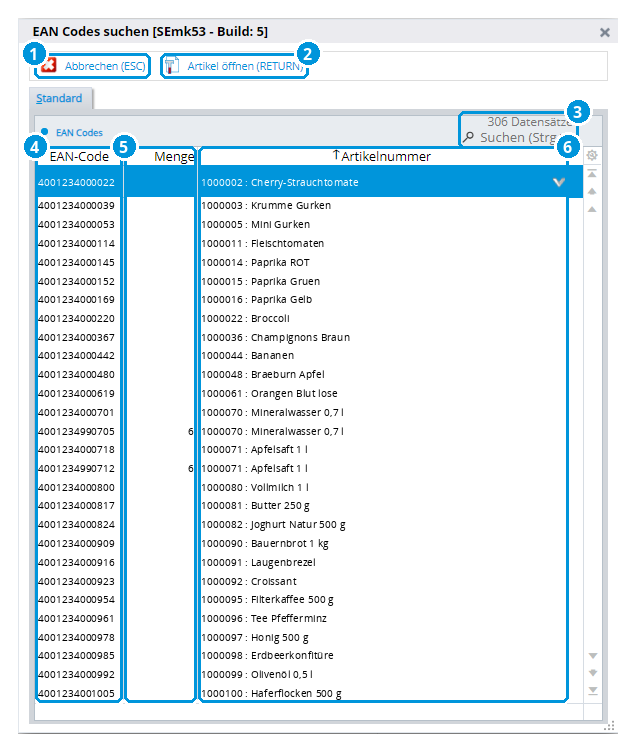Close the EAN Codes suchen dialog
This screenshot has height=752, width=636.
(x=604, y=32)
